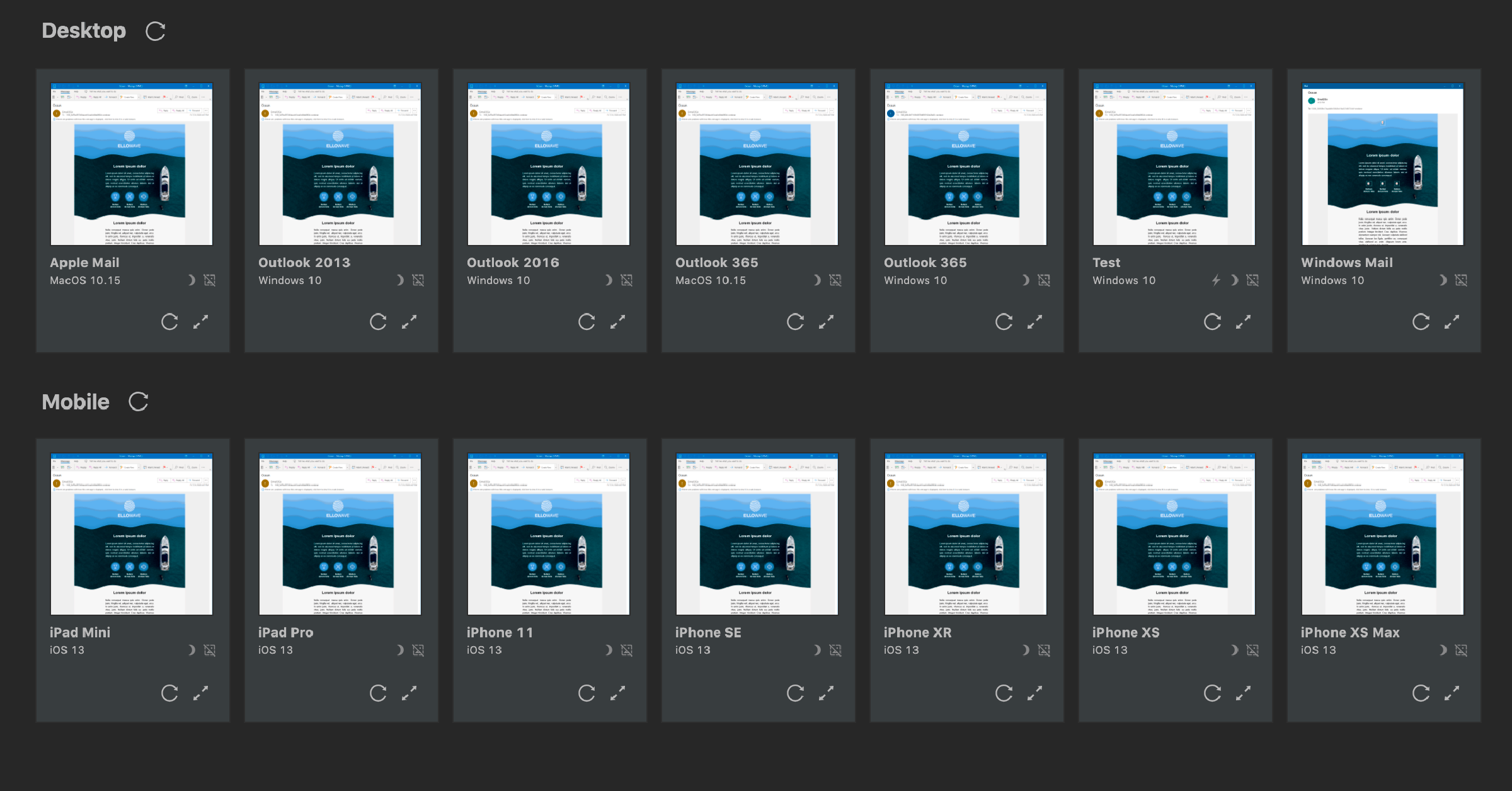This screenshot has height=791, width=1512.
Task: Click the lightning bolt icon on Test card
Action: point(1216,280)
